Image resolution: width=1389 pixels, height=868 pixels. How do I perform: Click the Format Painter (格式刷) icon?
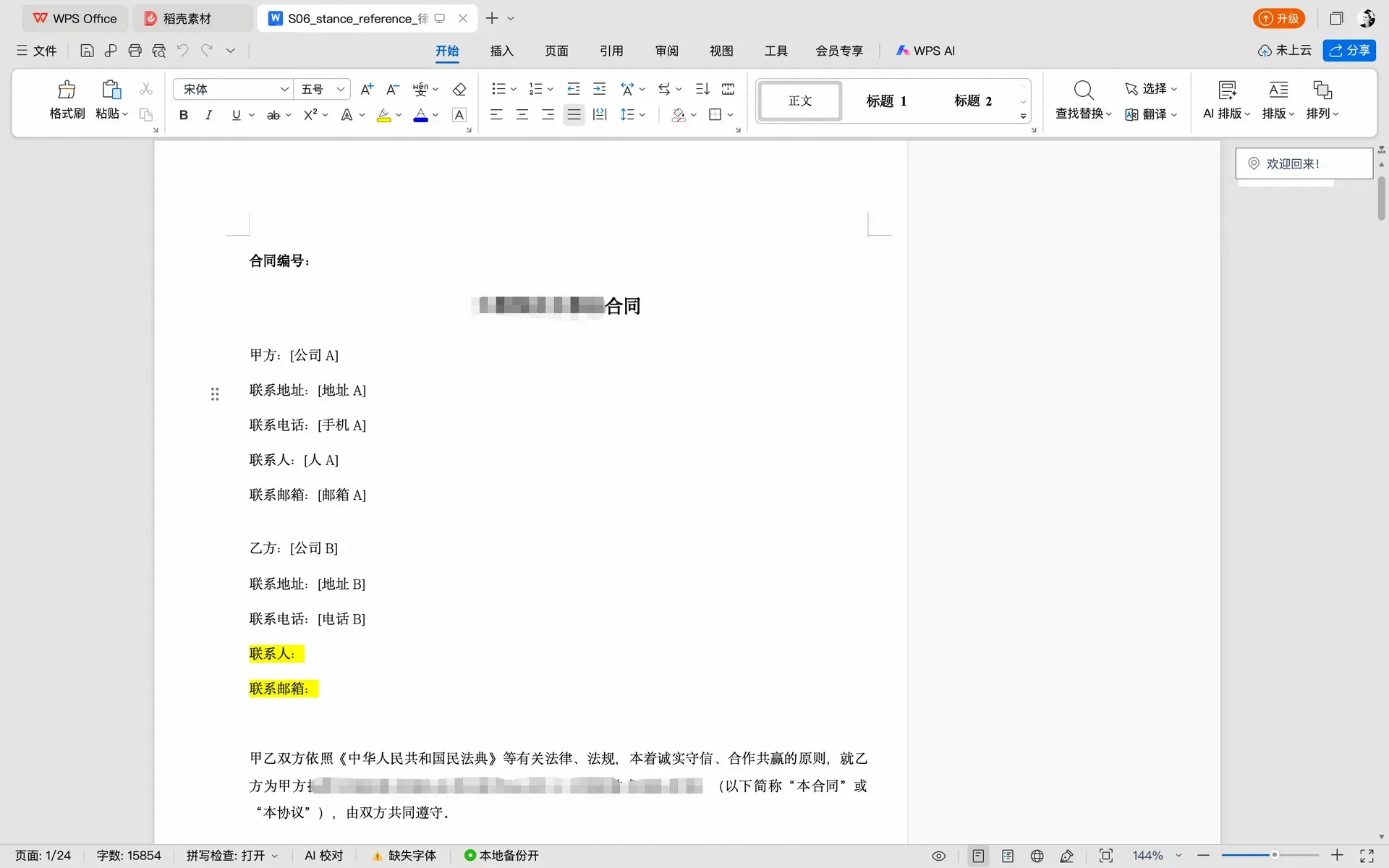[x=67, y=90]
